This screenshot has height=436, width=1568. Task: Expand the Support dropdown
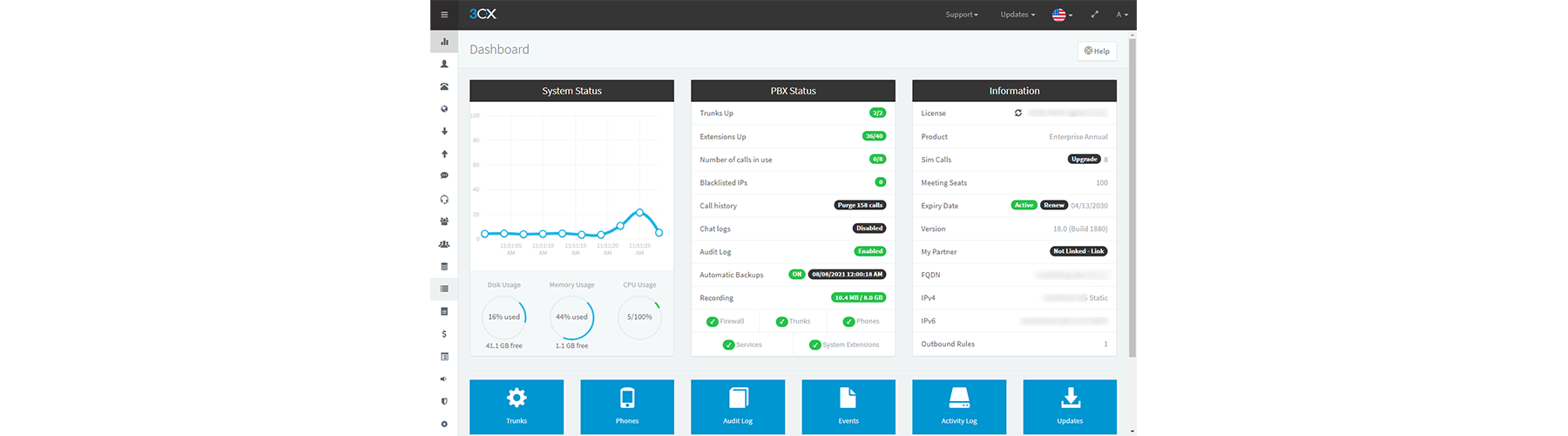pos(962,15)
